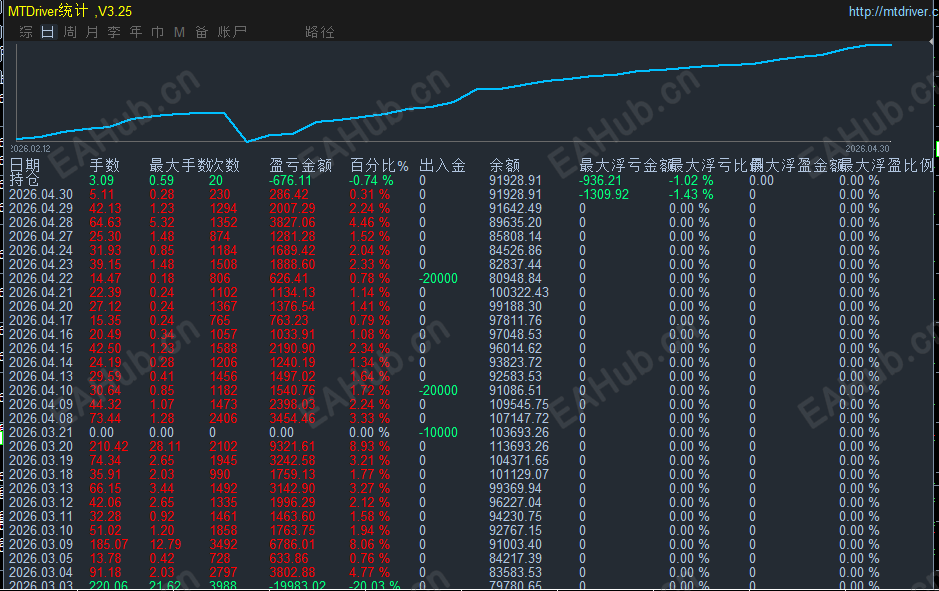Click trade count 2406
This screenshot has width=939, height=591.
(223, 419)
